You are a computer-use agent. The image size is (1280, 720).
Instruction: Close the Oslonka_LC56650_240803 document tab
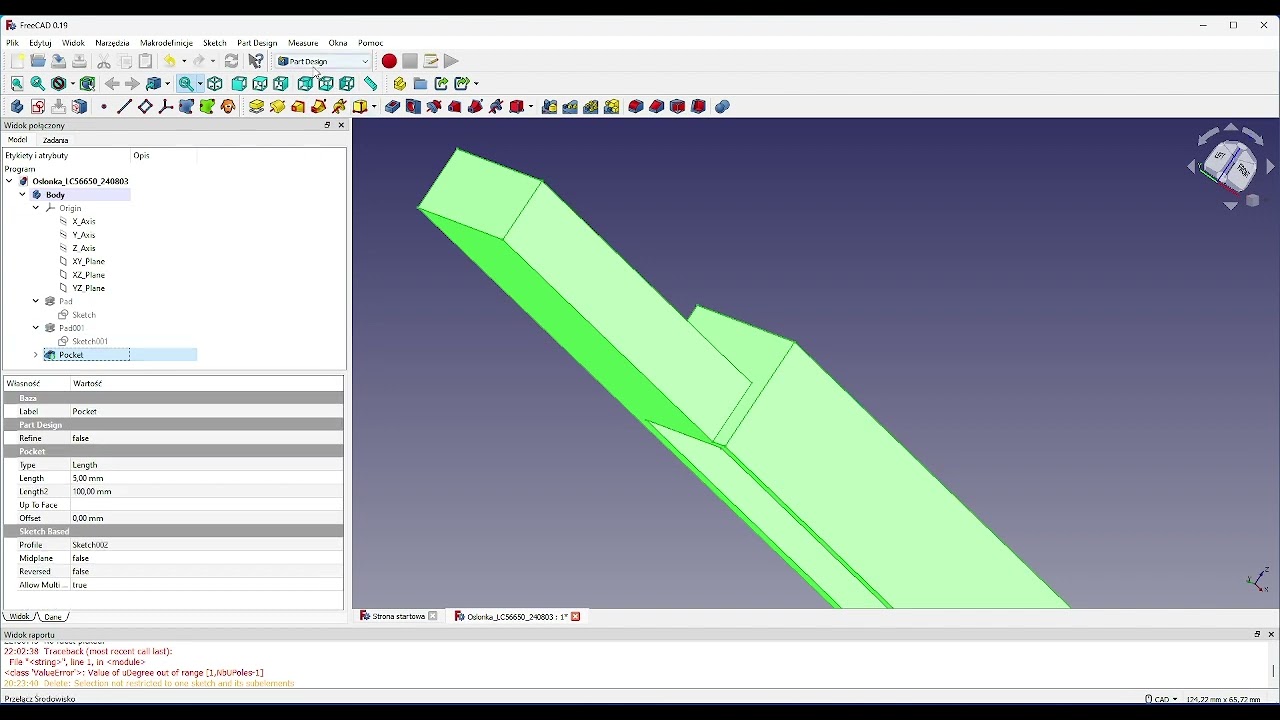pyautogui.click(x=576, y=617)
